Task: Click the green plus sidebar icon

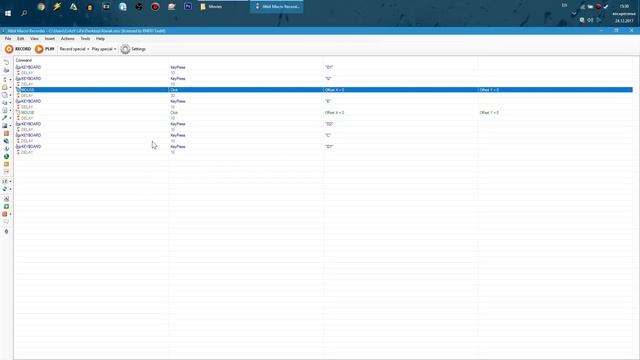Action: [x=6, y=207]
